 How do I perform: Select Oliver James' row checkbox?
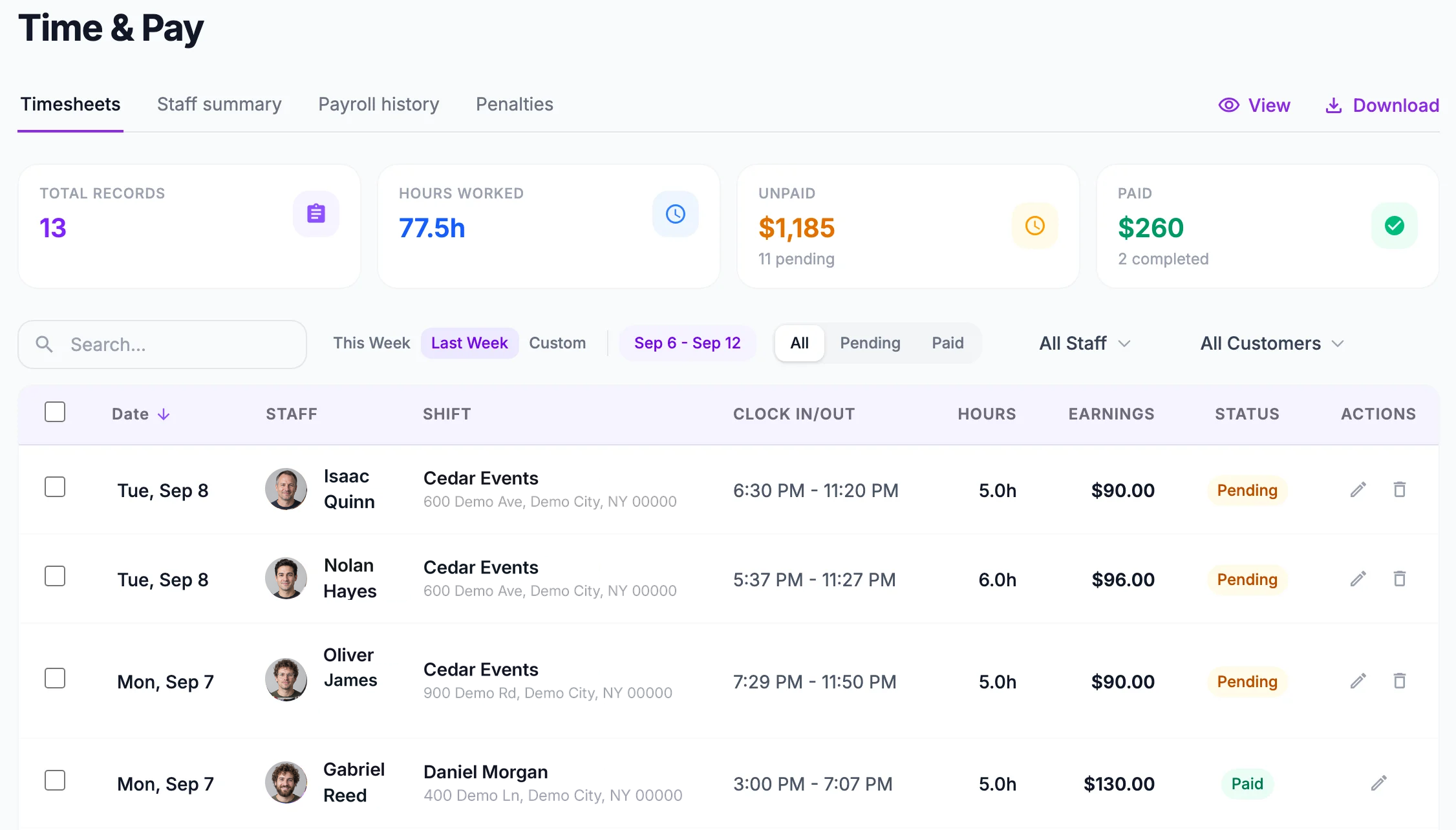[x=55, y=678]
